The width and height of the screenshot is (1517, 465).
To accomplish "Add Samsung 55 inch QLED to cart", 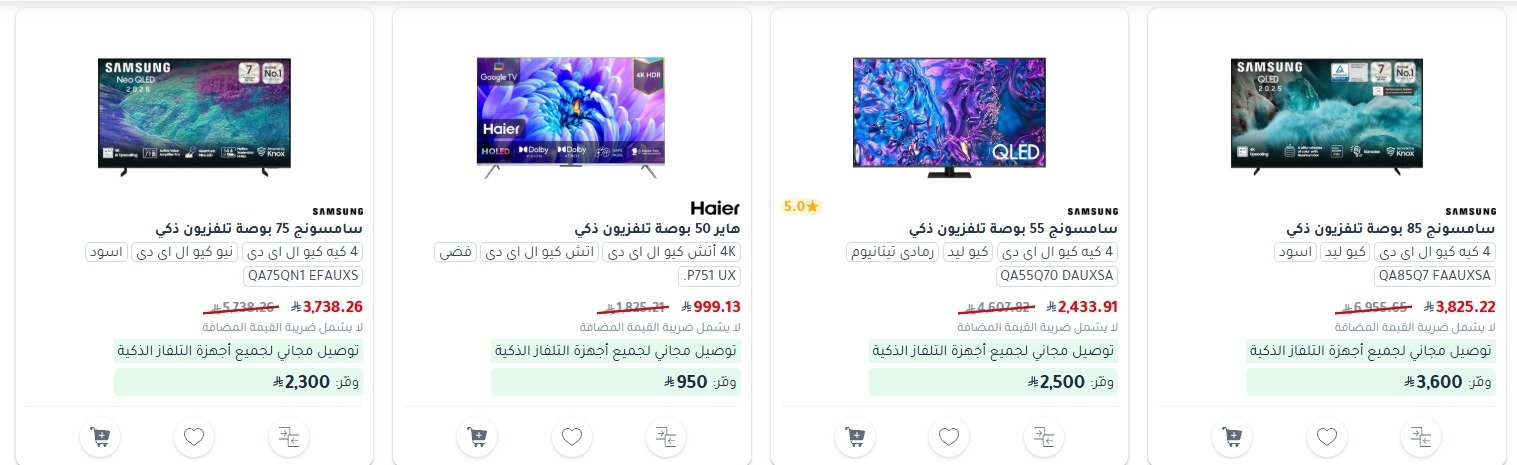I will [855, 437].
